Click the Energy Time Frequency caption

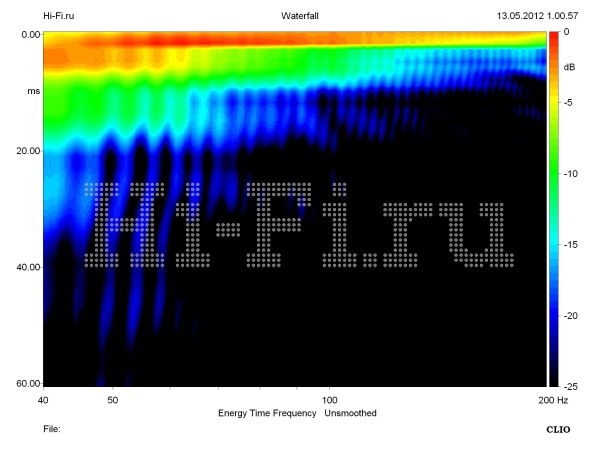coord(268,413)
